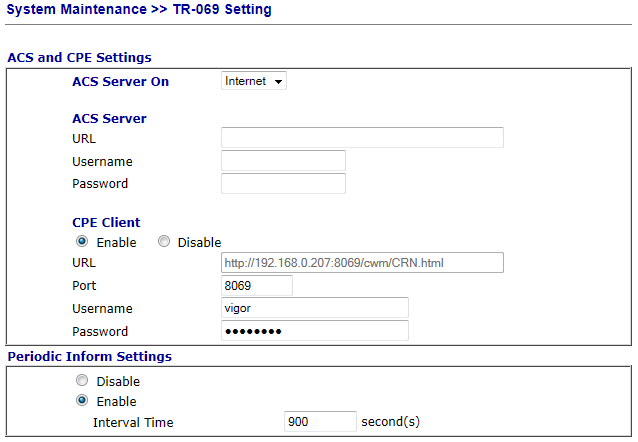Select Disable under CPE Client
The height and width of the screenshot is (442, 638).
pos(164,242)
